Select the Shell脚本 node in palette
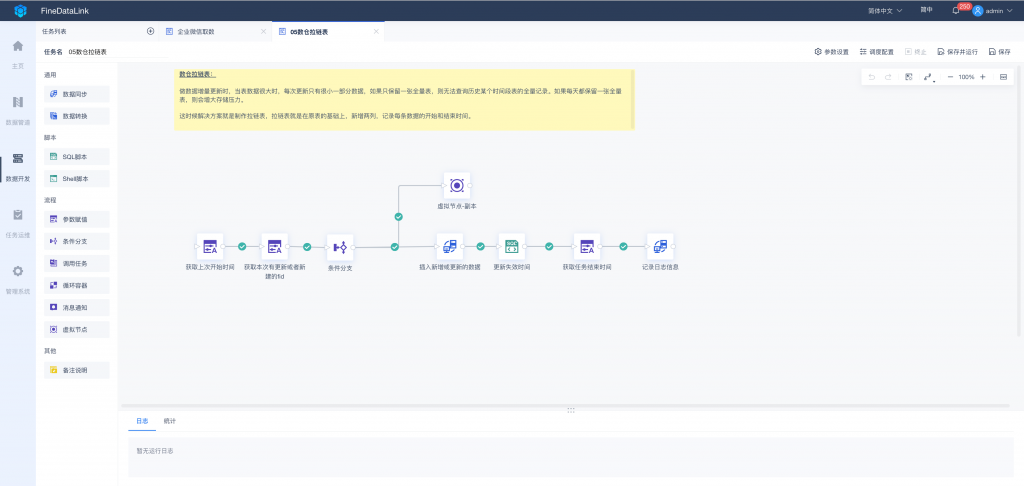Screen dimensions: 1024x486 (76, 178)
